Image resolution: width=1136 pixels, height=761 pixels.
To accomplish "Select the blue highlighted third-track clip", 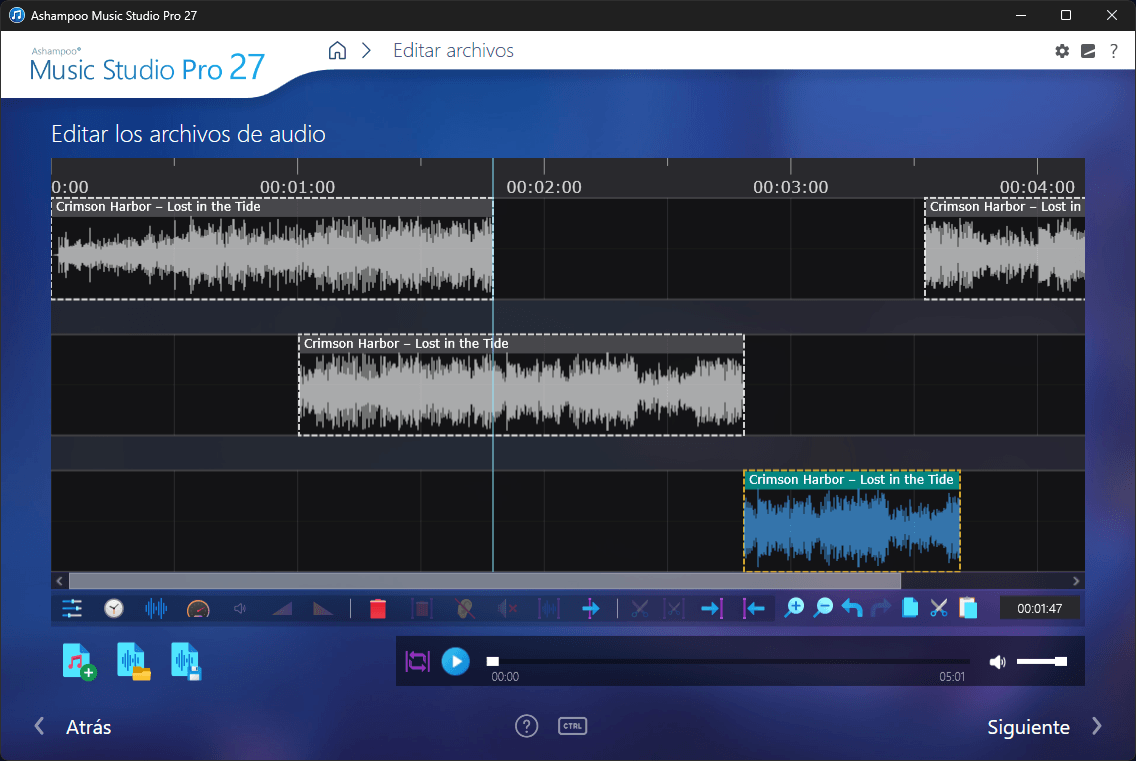I will [x=852, y=521].
